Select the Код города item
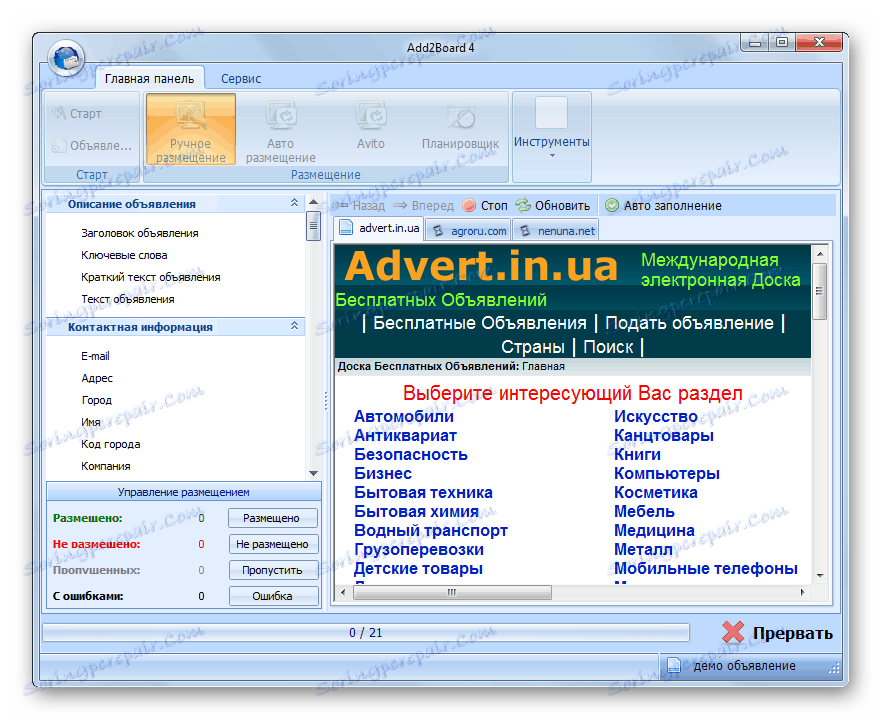This screenshot has width=882, height=720. (110, 444)
